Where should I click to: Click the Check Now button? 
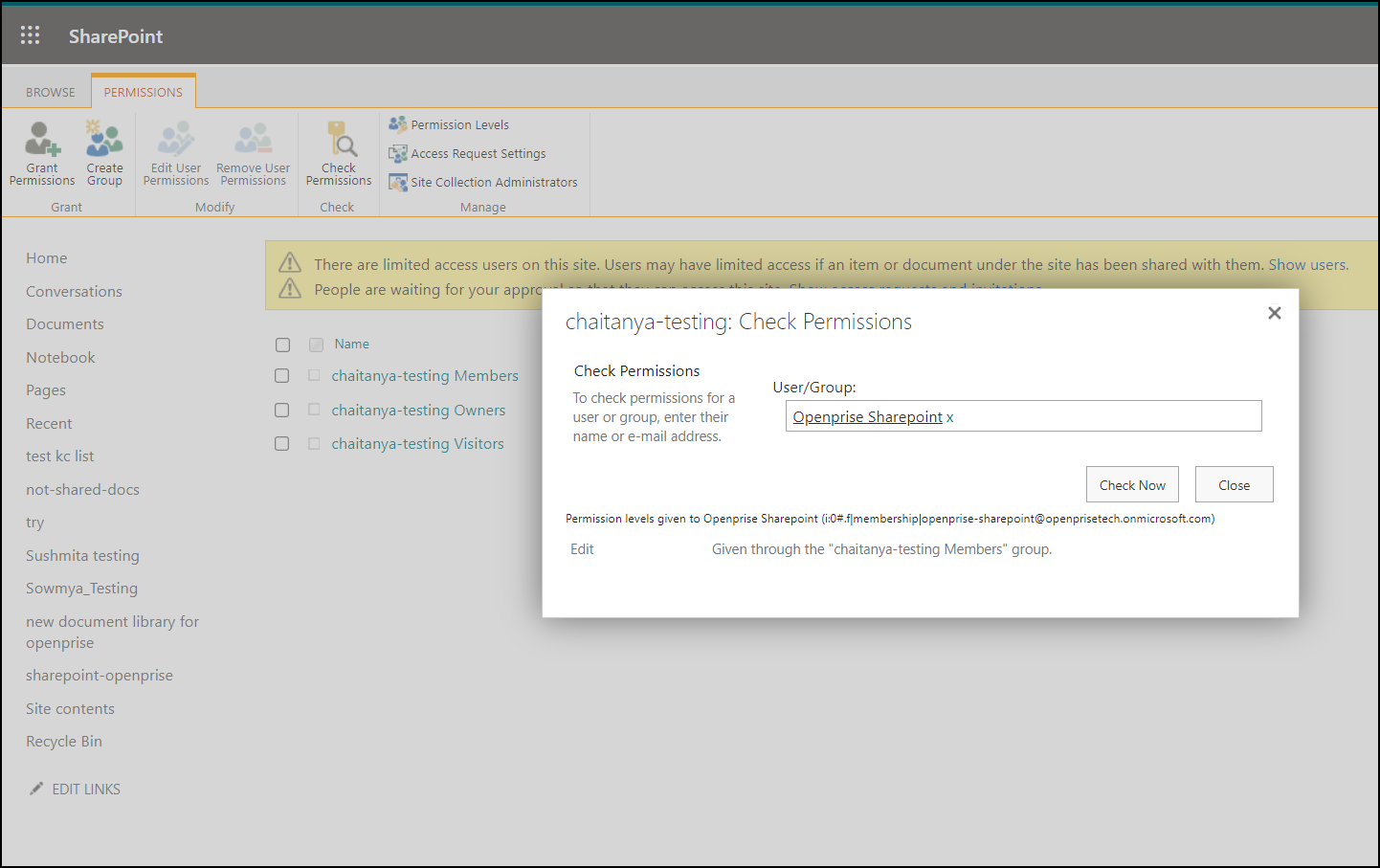coord(1132,484)
